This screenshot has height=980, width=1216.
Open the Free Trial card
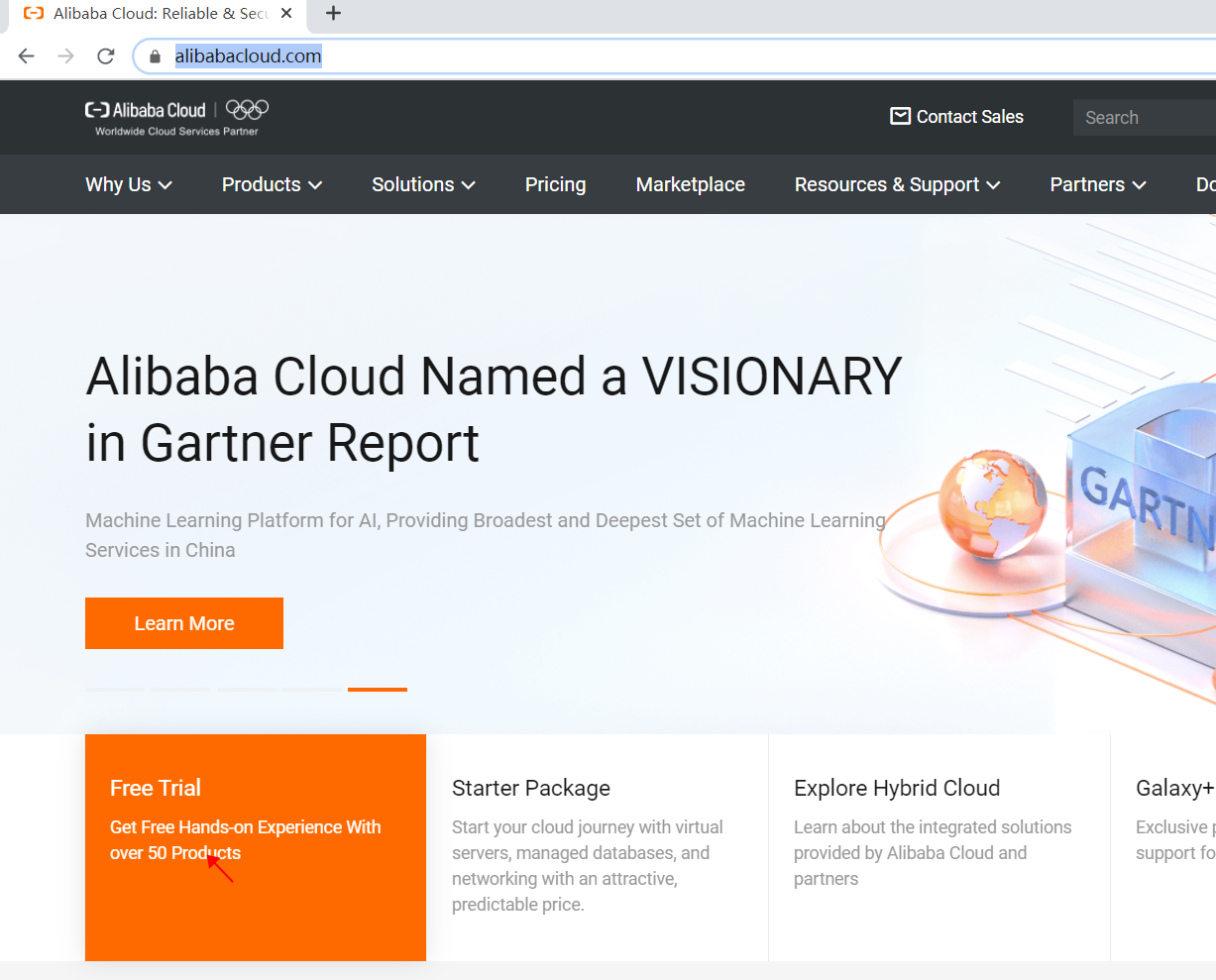point(256,847)
